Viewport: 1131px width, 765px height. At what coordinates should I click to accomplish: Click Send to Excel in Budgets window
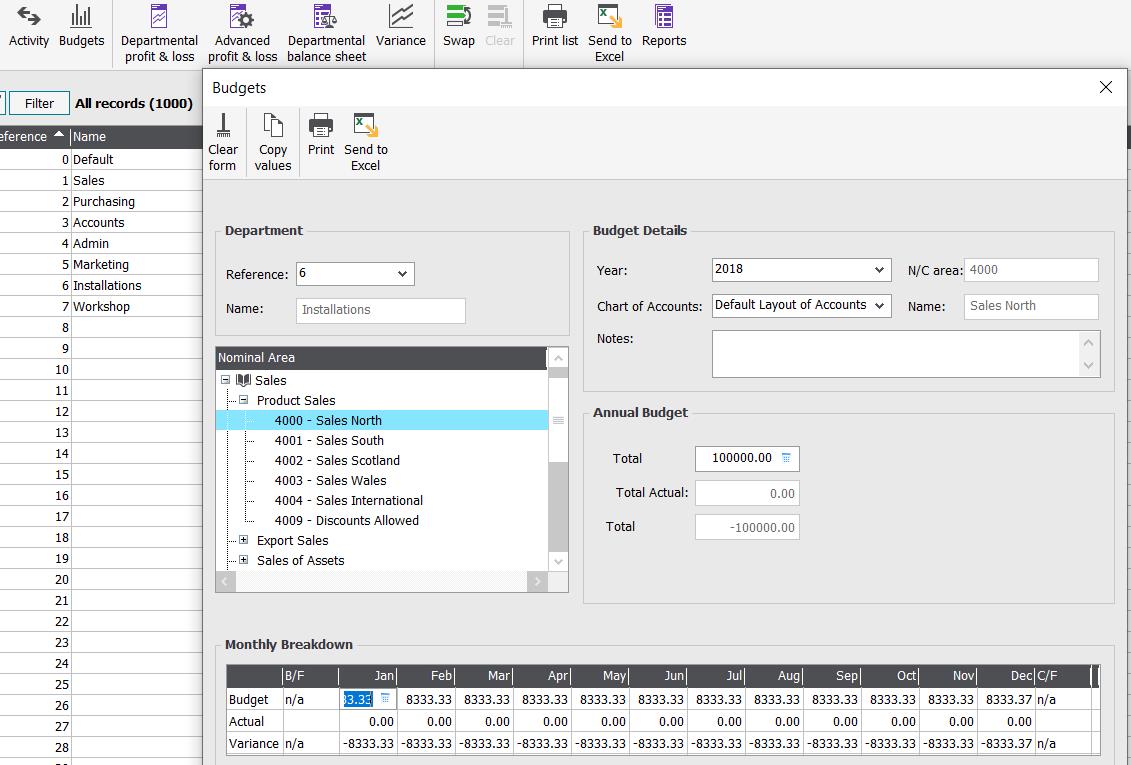point(366,143)
